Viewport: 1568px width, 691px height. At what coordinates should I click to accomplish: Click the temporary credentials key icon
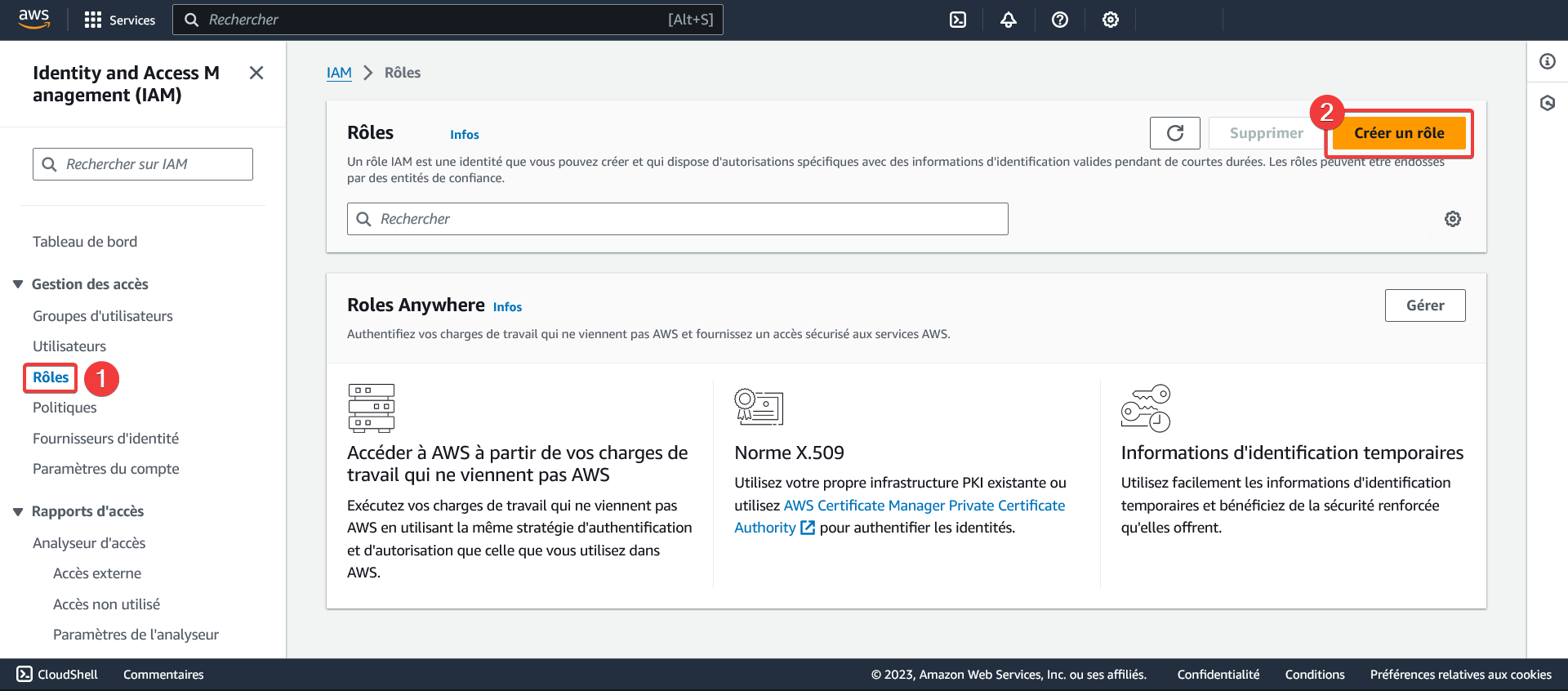[1146, 408]
